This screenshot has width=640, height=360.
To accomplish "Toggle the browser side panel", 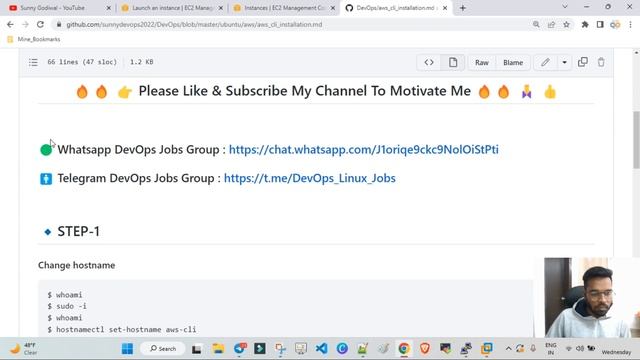I will click(x=600, y=24).
